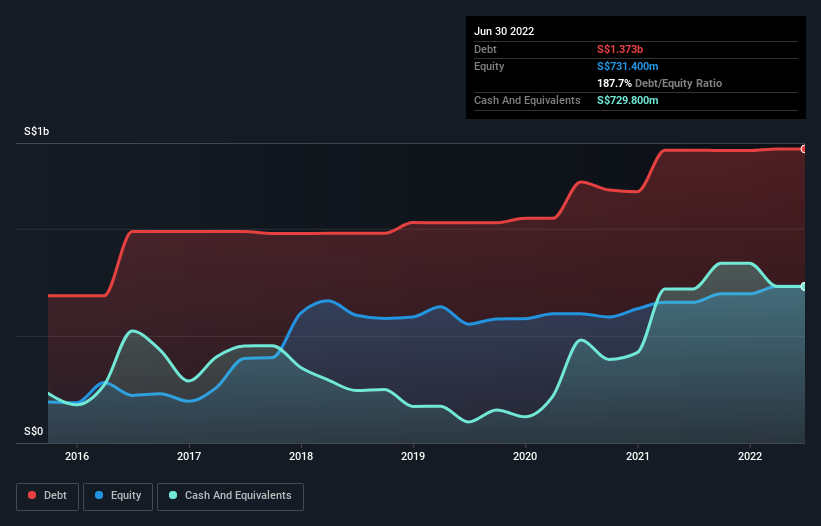Click the tooltip Debt row label
The image size is (821, 526).
[x=485, y=49]
